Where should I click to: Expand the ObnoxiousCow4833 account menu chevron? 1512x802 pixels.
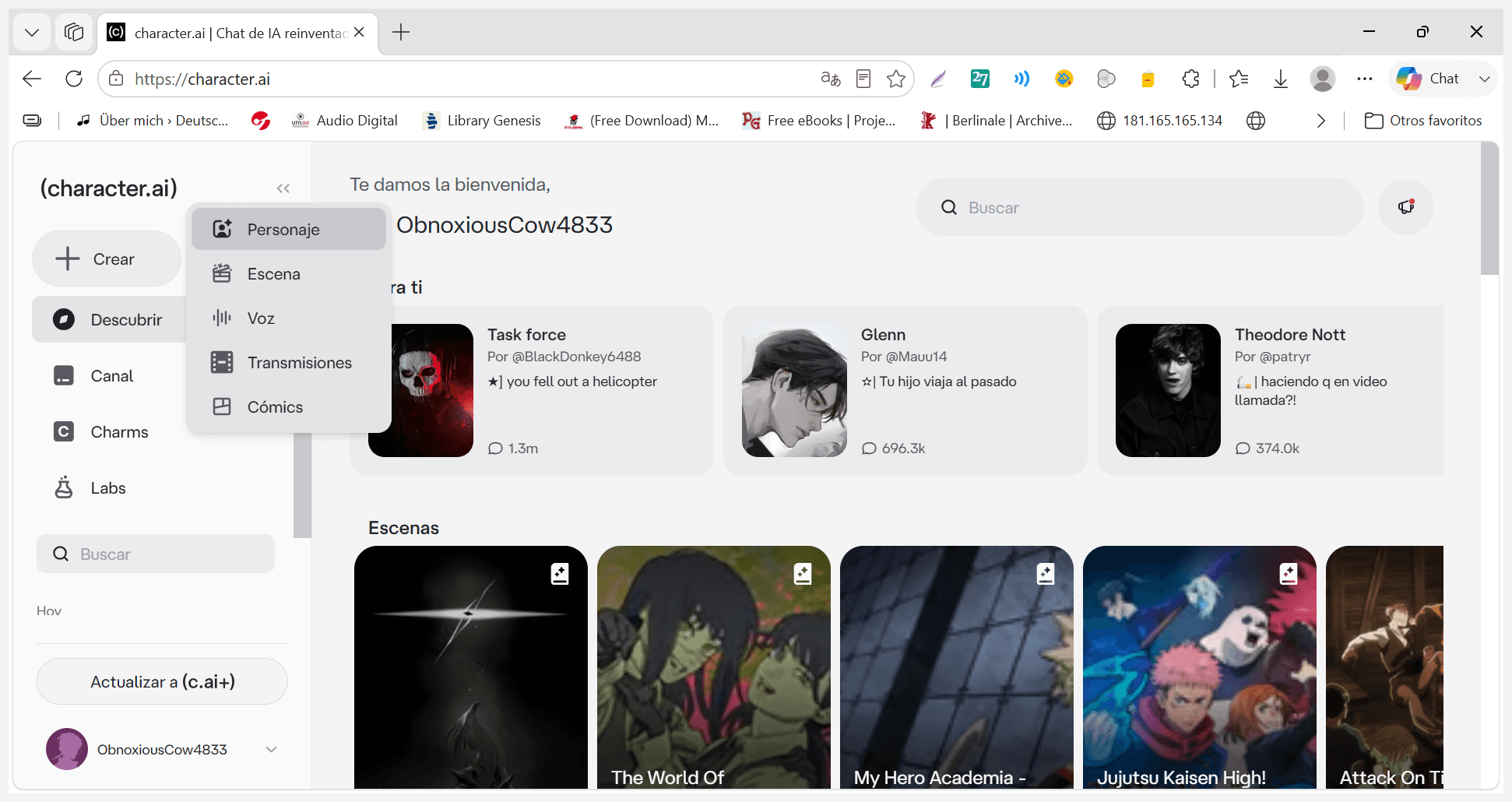click(x=271, y=749)
